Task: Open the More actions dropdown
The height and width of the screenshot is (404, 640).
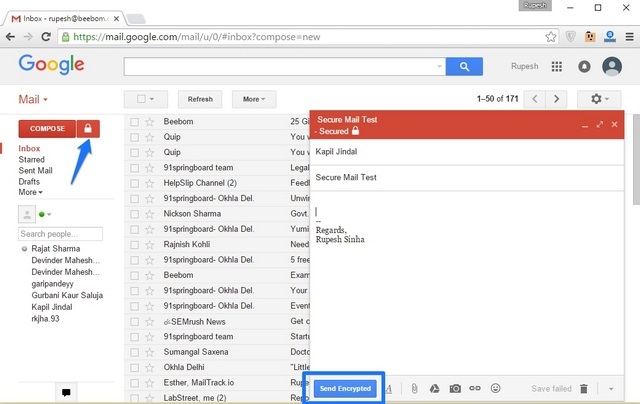Action: 254,99
